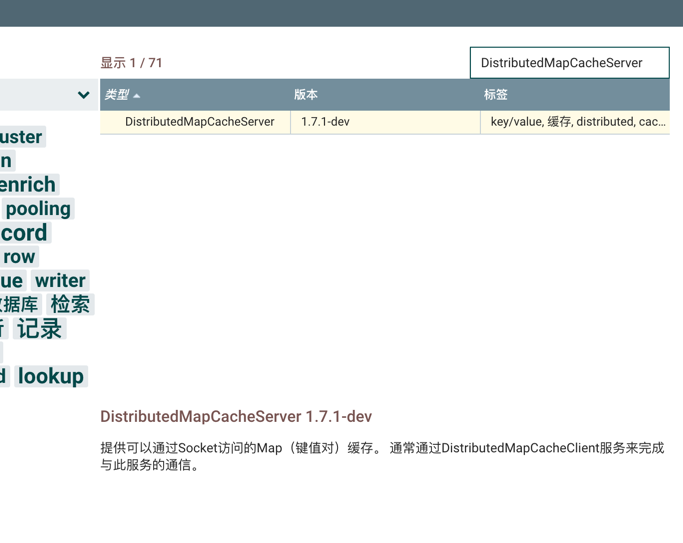Click the 显示 1 / 71 count label

pos(131,63)
